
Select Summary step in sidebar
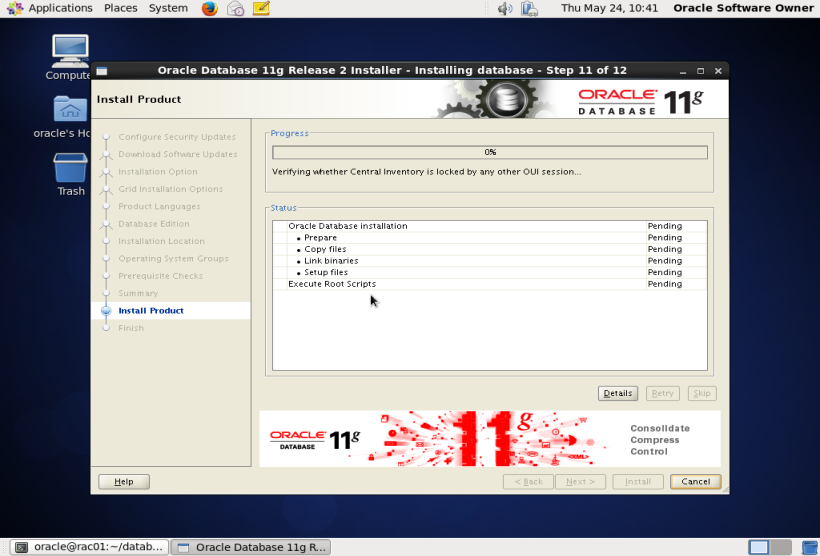pos(138,293)
